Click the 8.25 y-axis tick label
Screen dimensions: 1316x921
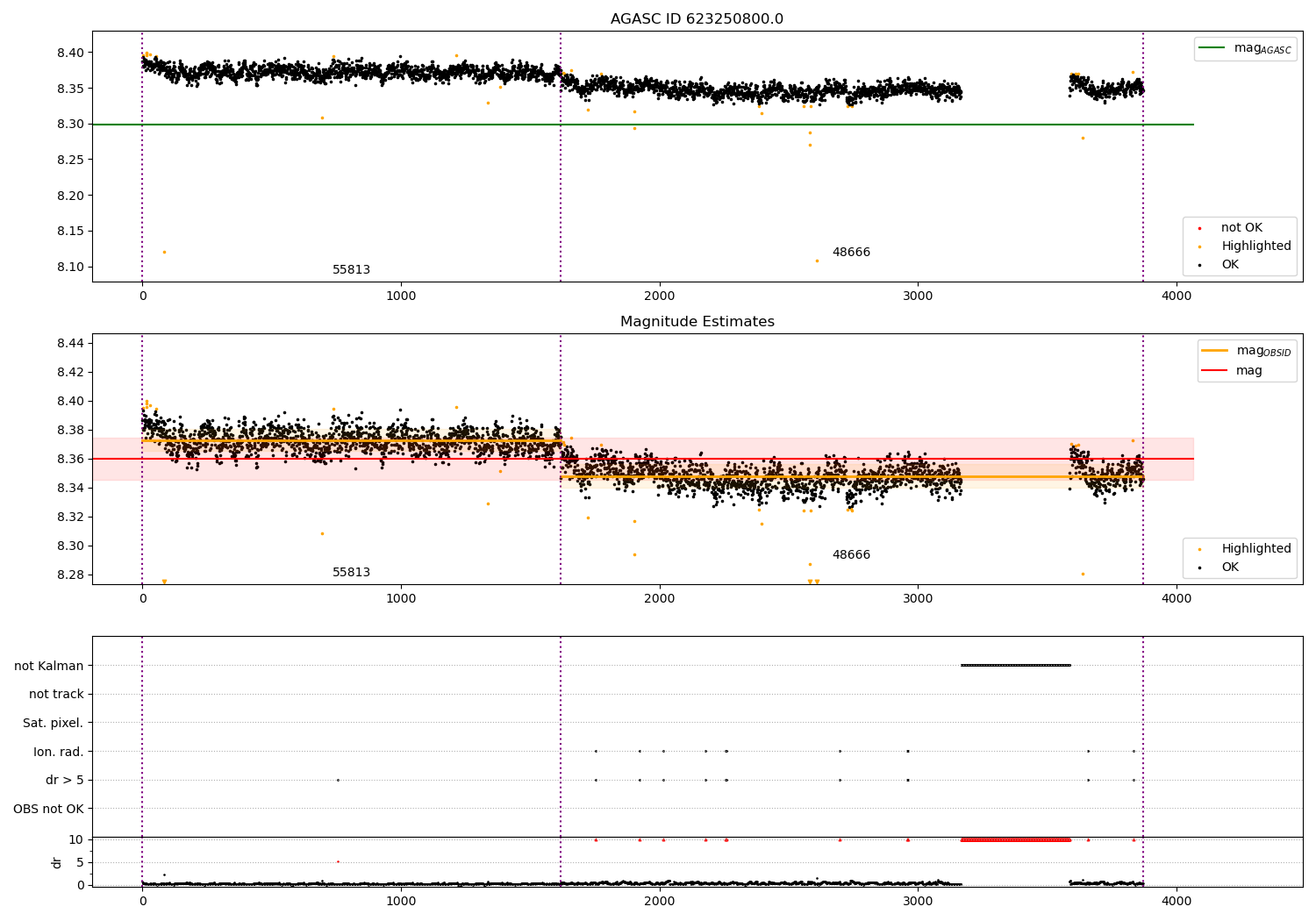click(69, 161)
